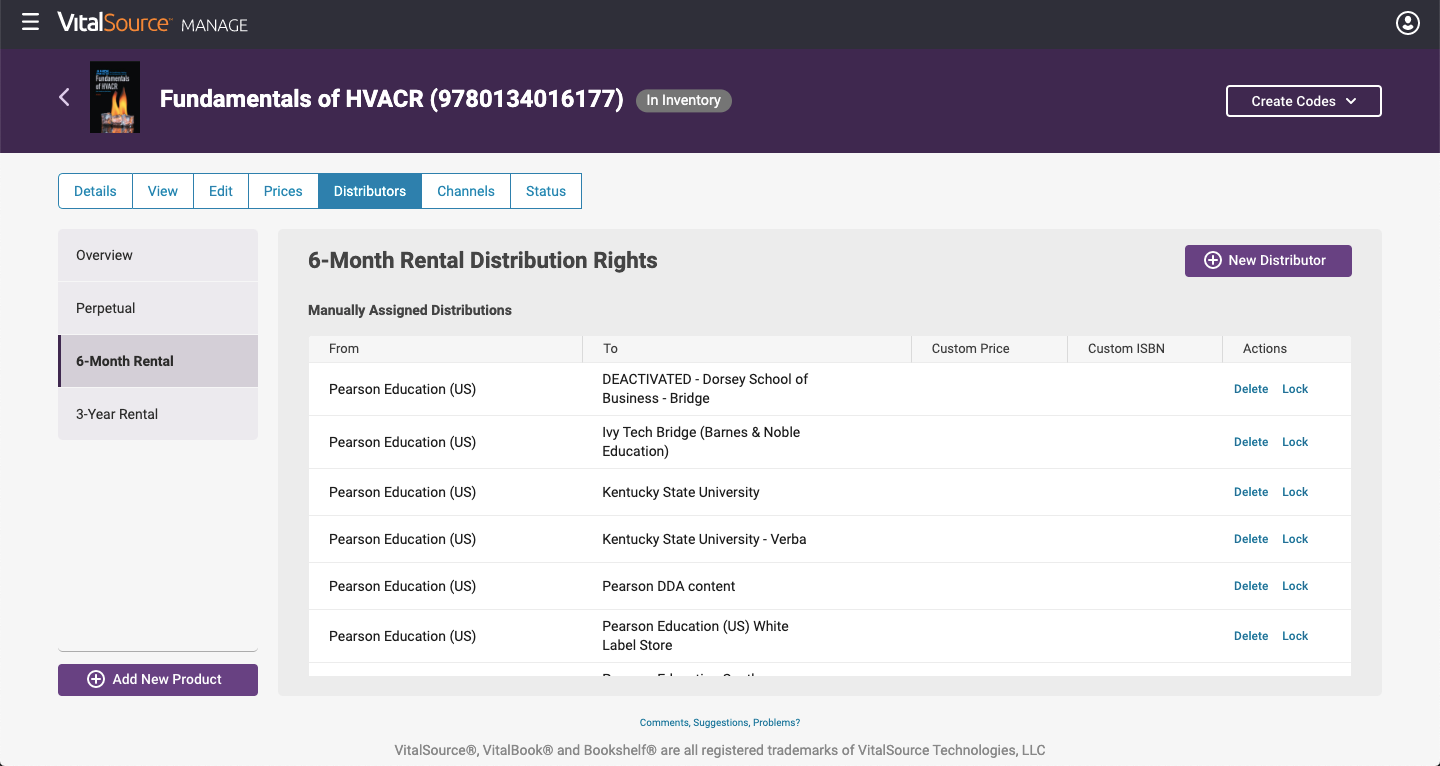Switch to the Details tab

click(95, 191)
